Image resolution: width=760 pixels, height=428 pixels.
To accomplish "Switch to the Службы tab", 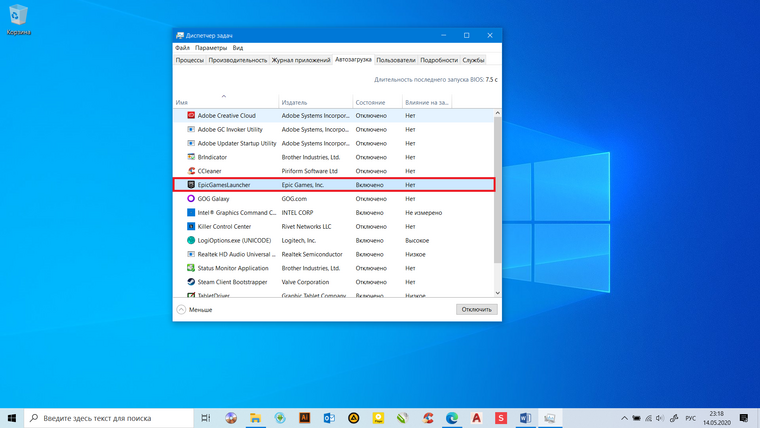I will [x=473, y=60].
